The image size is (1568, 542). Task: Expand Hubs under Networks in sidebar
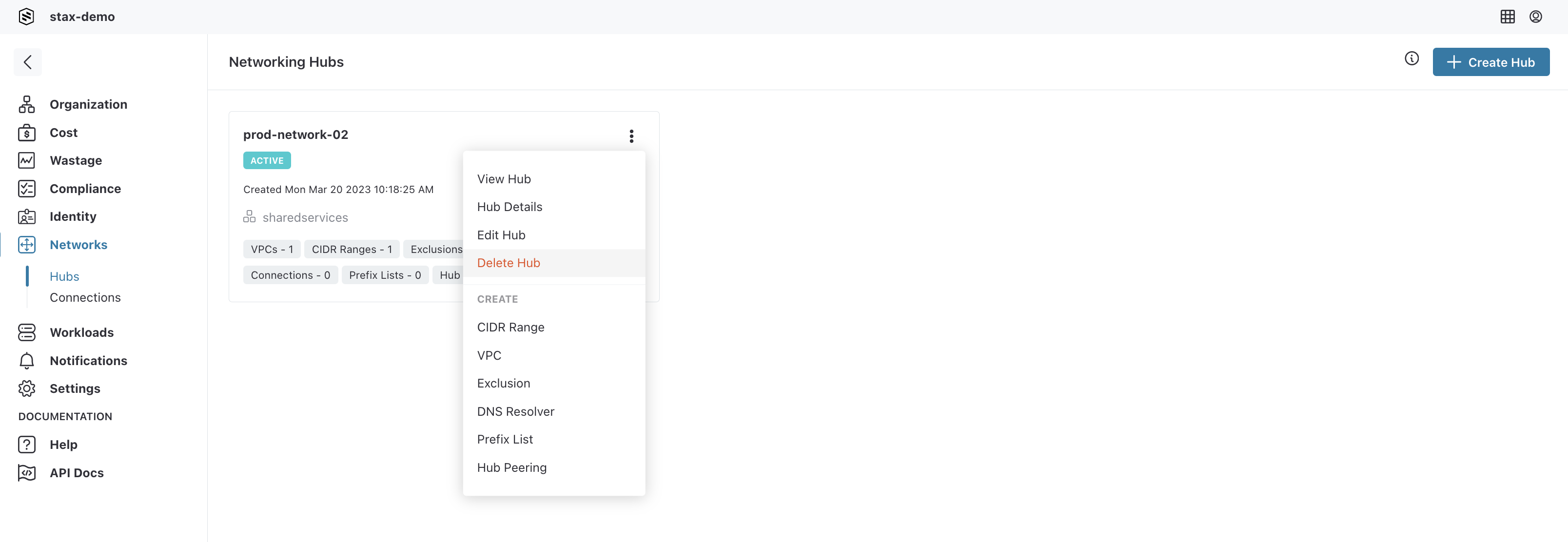pyautogui.click(x=64, y=275)
